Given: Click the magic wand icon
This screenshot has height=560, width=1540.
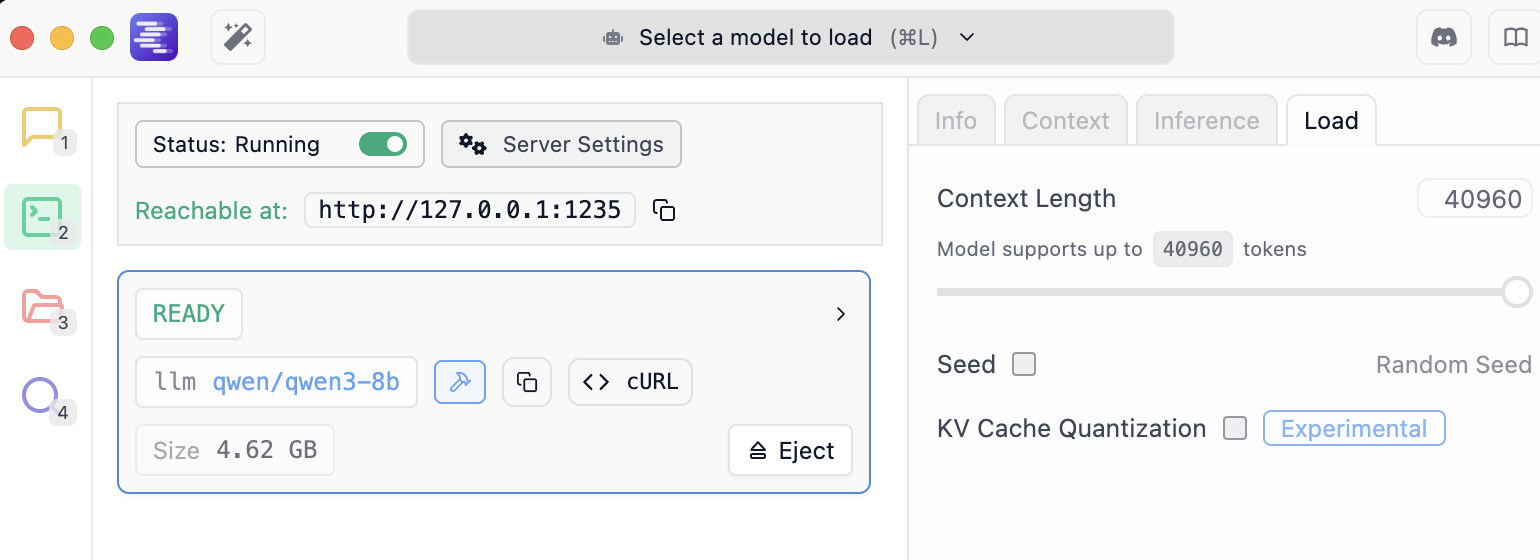Looking at the screenshot, I should point(238,38).
